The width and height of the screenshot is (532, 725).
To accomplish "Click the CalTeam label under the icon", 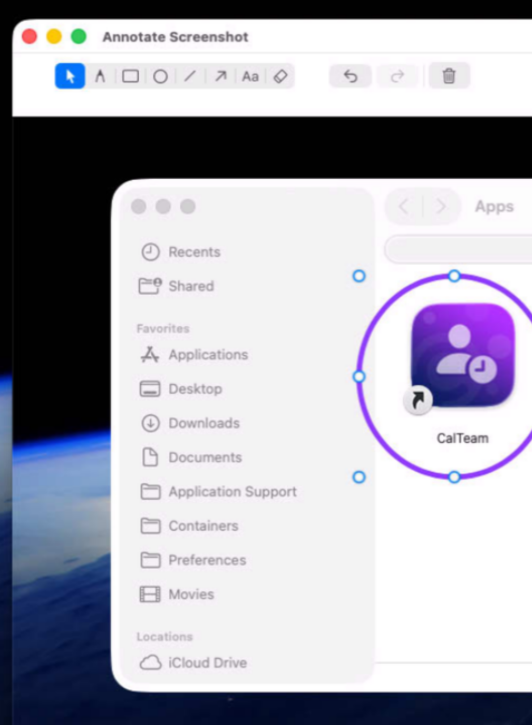I will click(463, 438).
